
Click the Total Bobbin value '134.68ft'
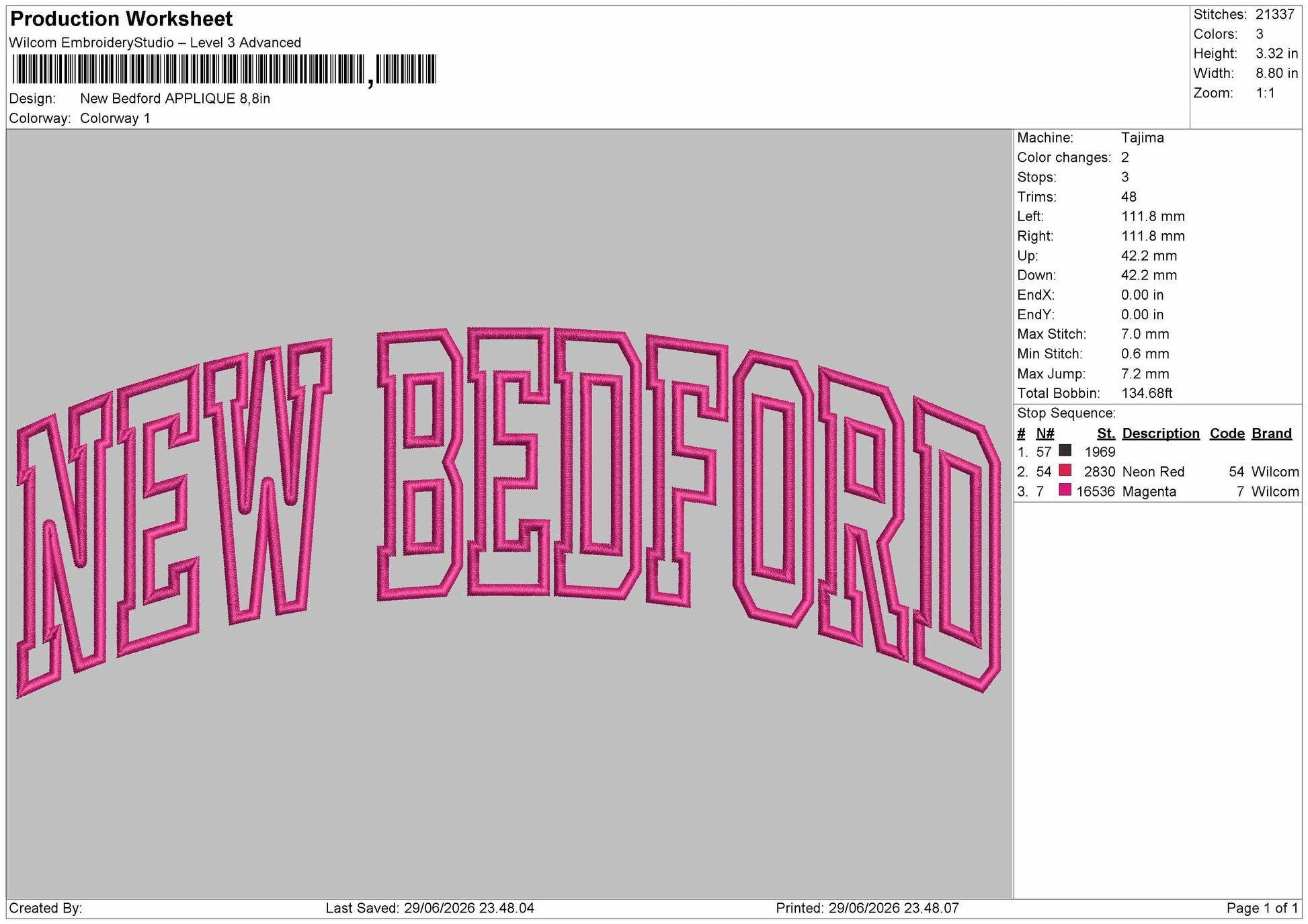(x=1147, y=393)
